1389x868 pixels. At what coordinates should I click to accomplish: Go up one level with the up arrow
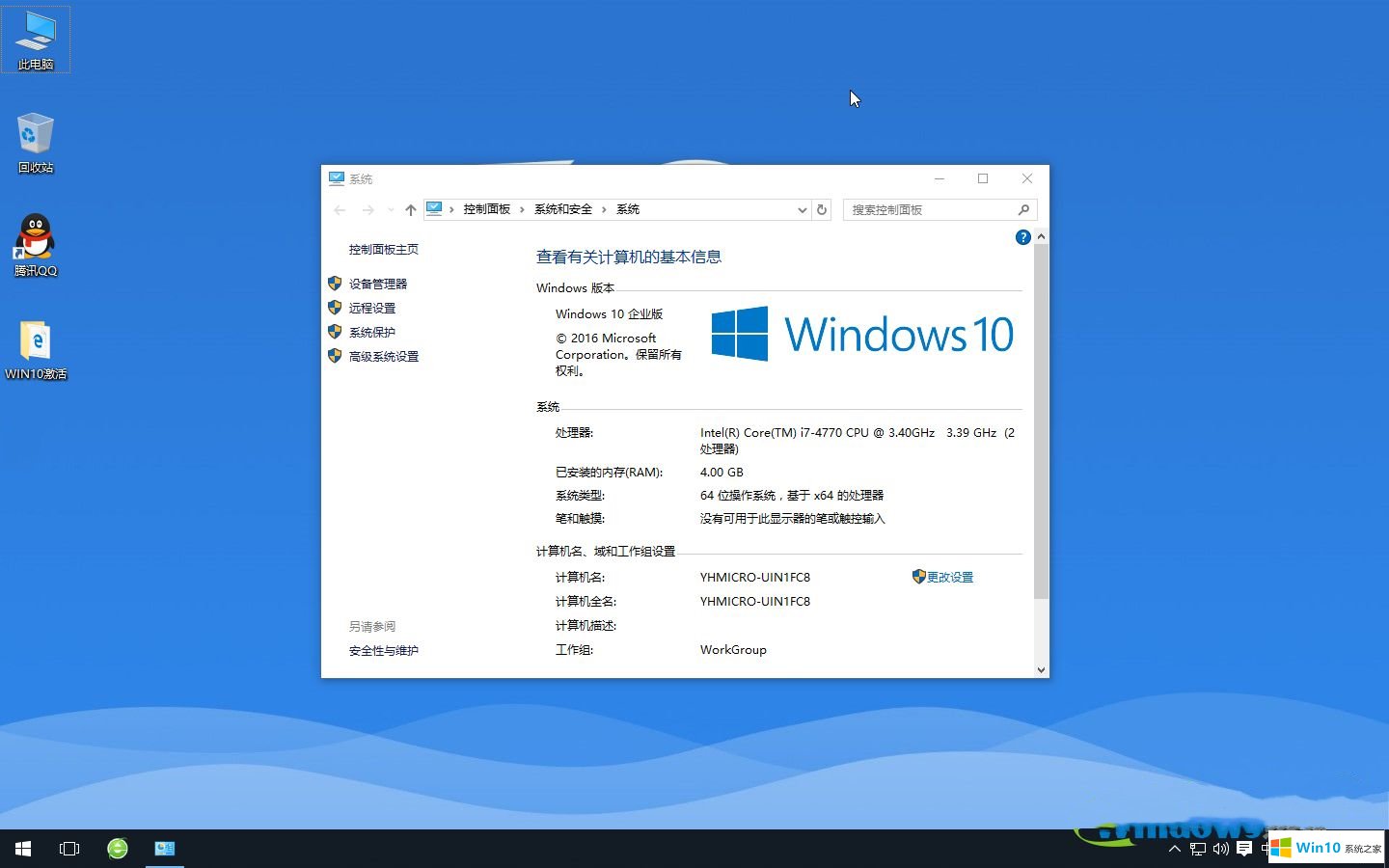click(x=411, y=209)
